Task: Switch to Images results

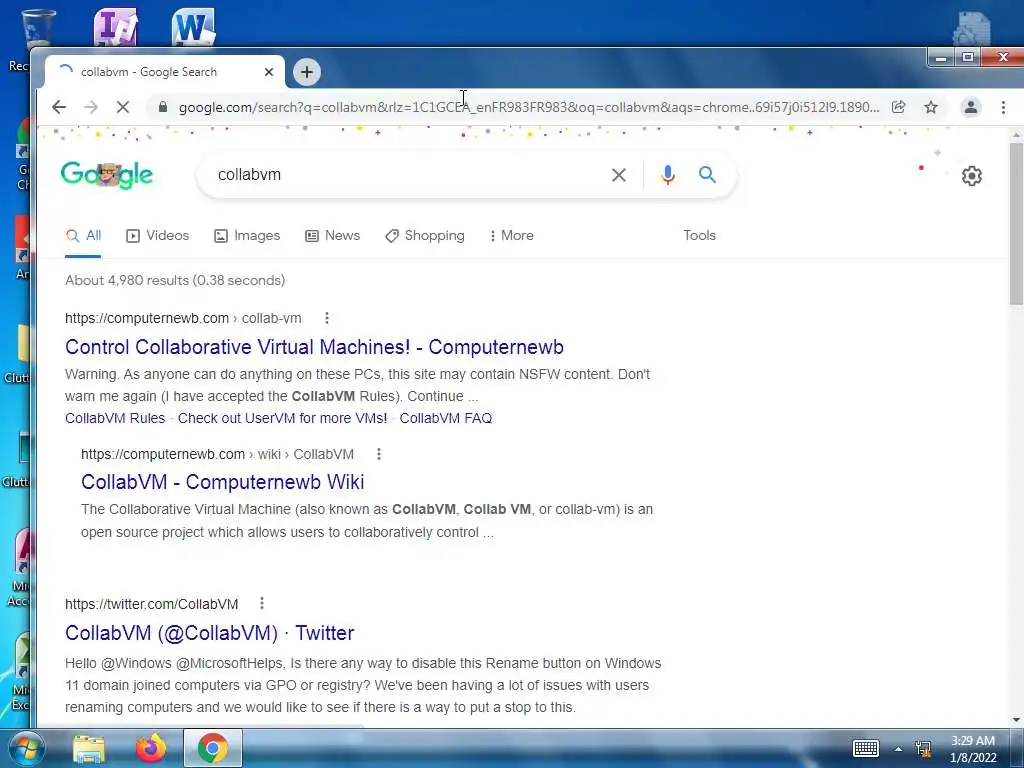Action: click(x=247, y=236)
